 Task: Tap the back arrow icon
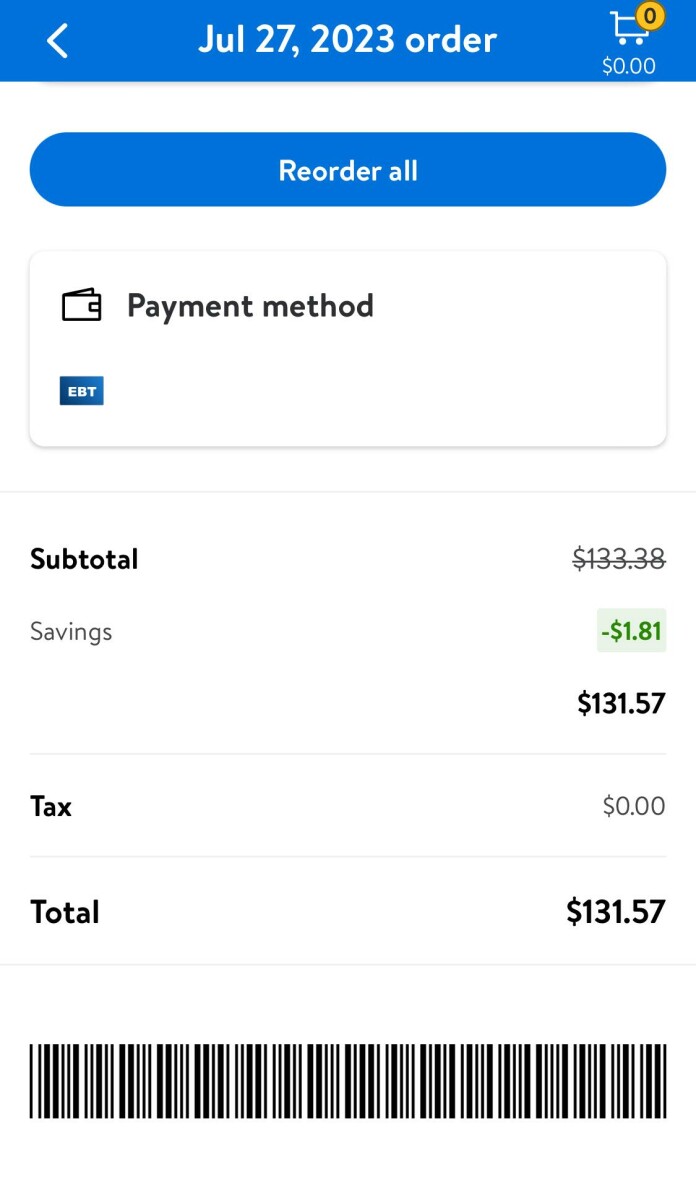point(58,41)
